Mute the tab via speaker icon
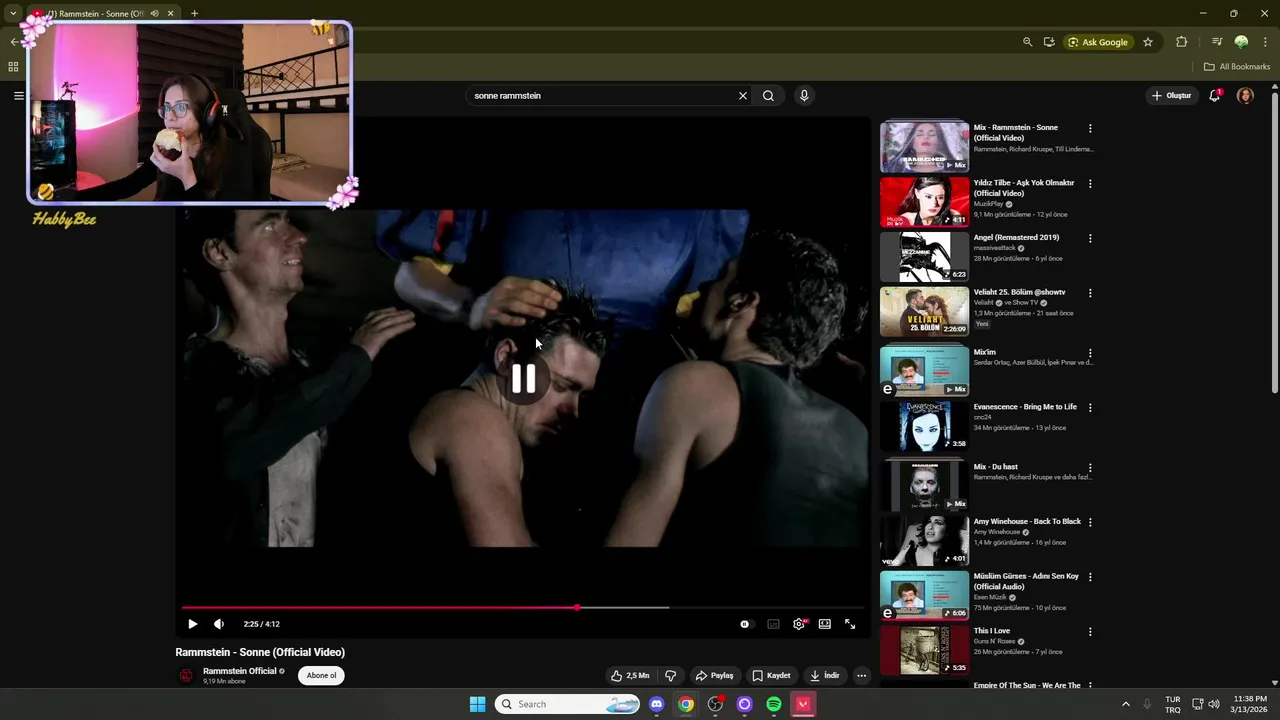Image resolution: width=1280 pixels, height=720 pixels. tap(154, 13)
